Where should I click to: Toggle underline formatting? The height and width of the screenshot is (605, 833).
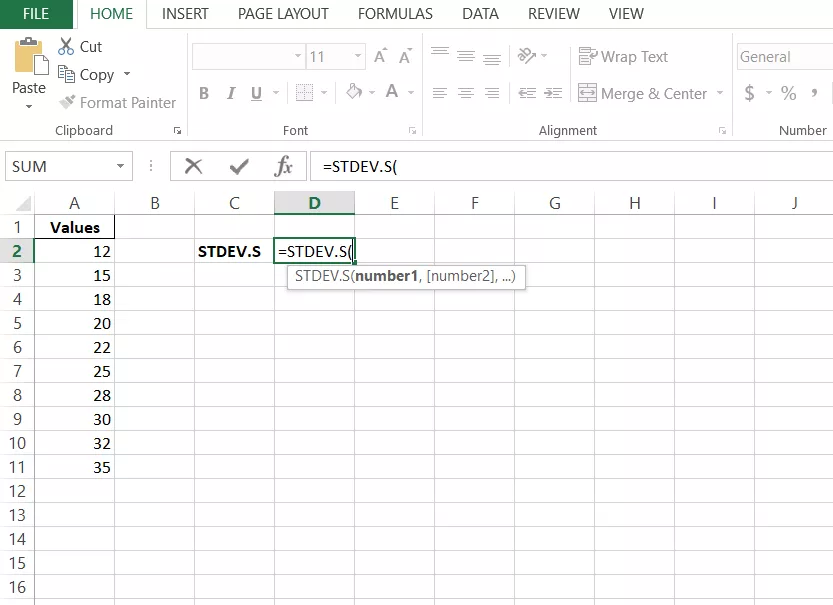pos(254,93)
